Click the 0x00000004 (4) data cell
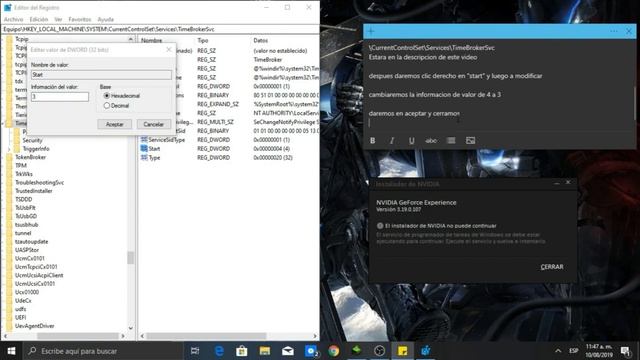 coord(271,149)
